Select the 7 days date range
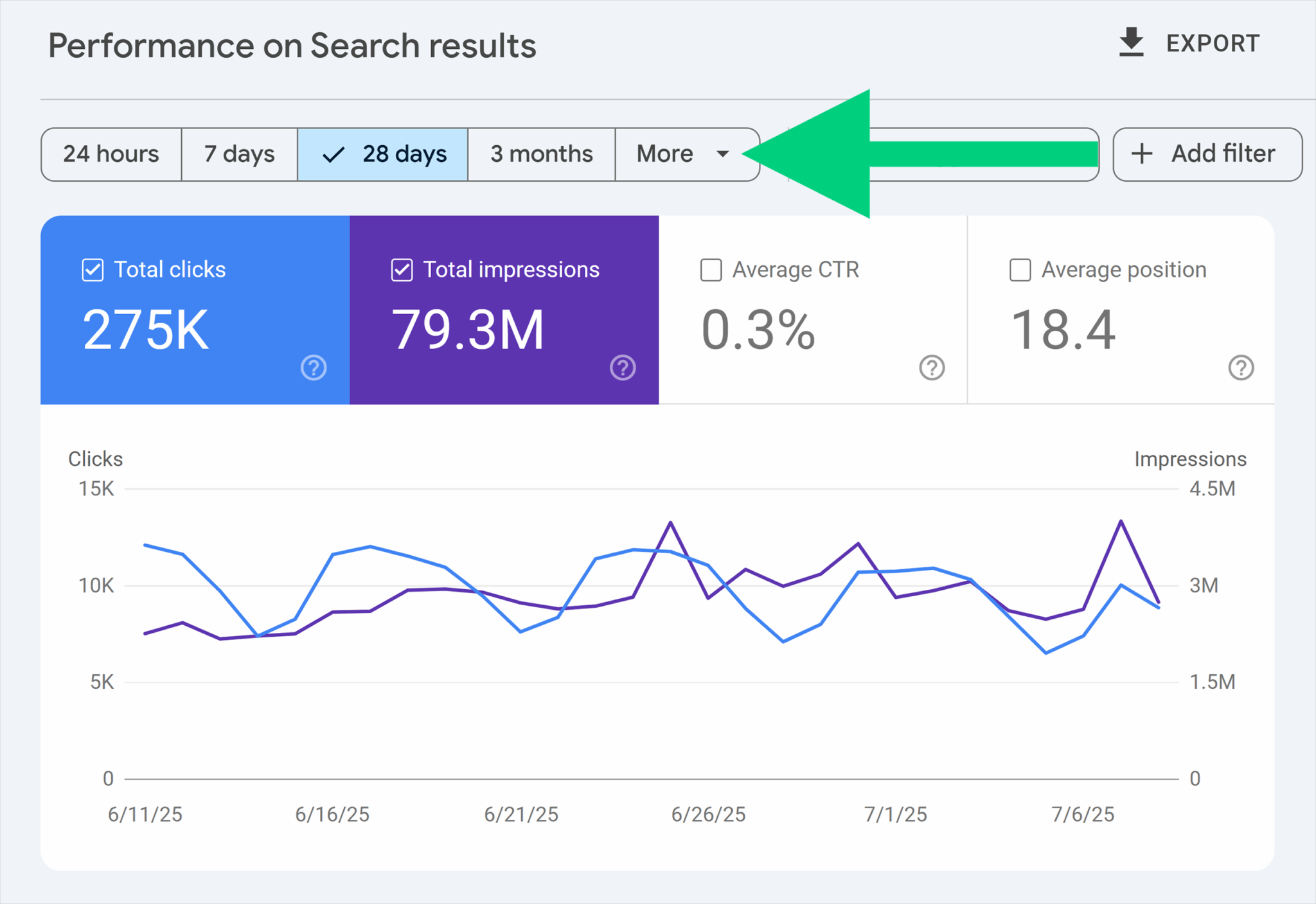The image size is (1316, 904). [238, 154]
